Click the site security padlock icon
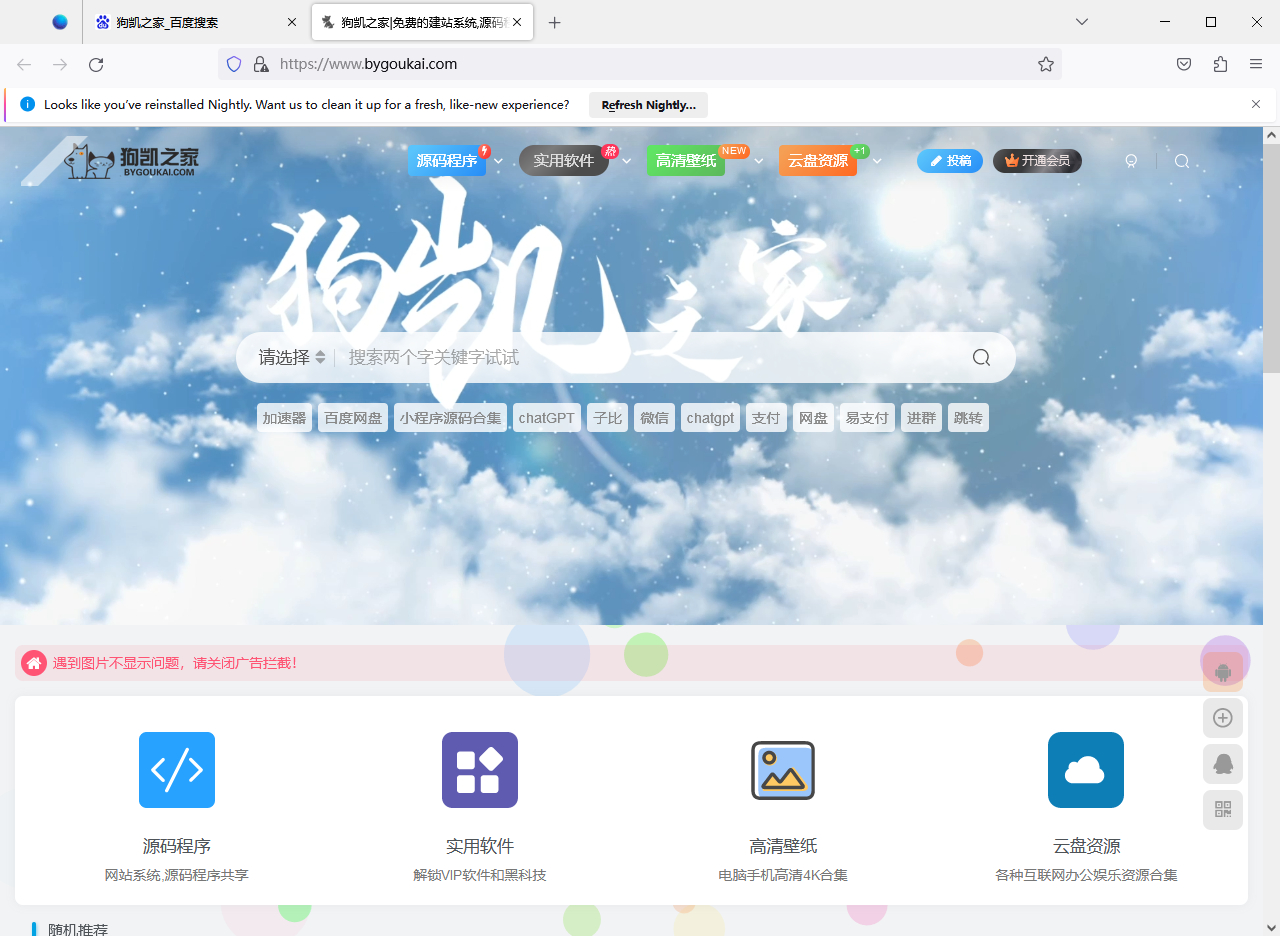Screen dimensions: 1280x936 pos(261,64)
